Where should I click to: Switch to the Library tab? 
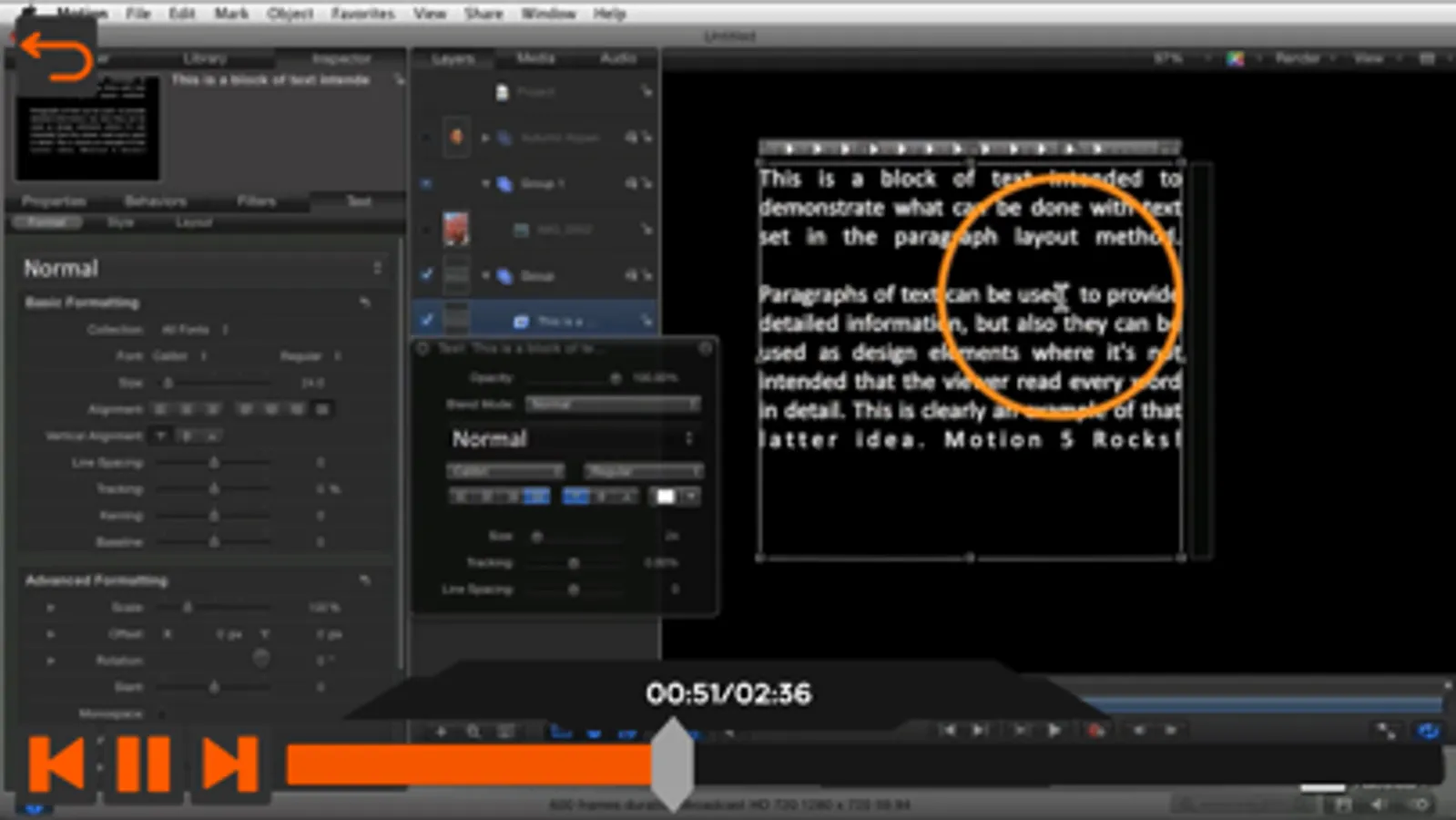tap(205, 58)
